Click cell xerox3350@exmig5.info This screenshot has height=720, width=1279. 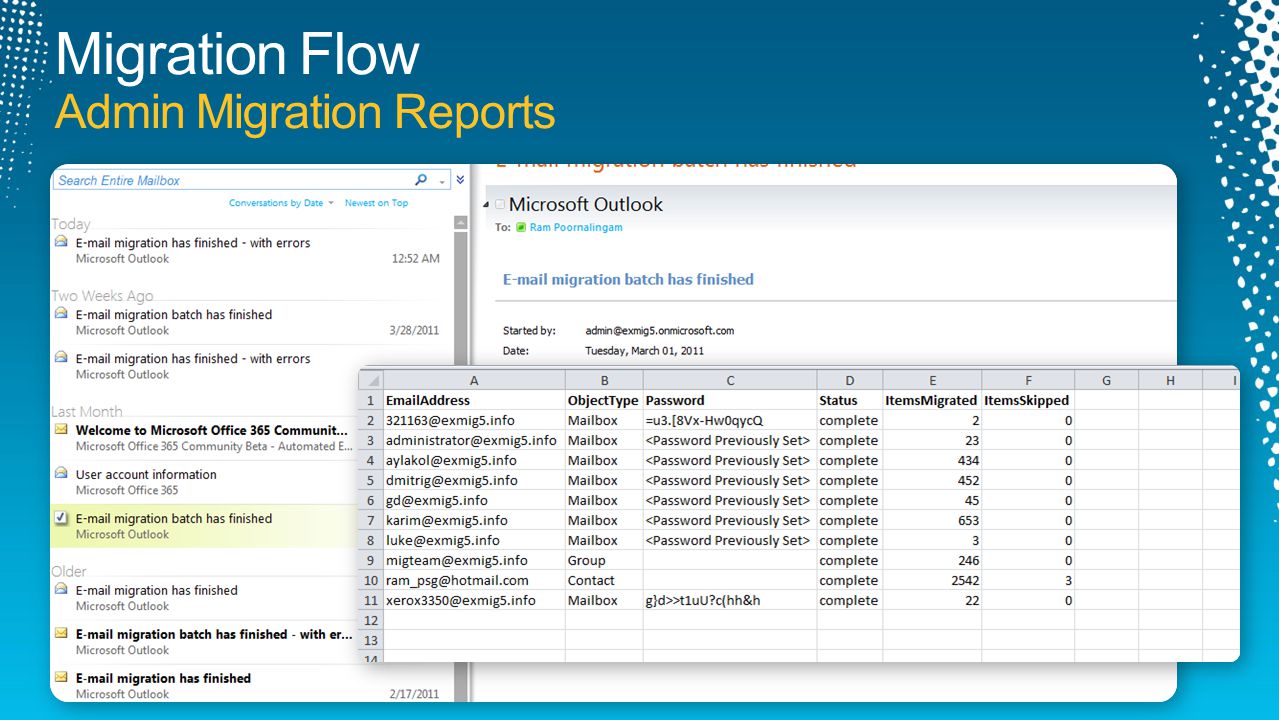(x=474, y=600)
